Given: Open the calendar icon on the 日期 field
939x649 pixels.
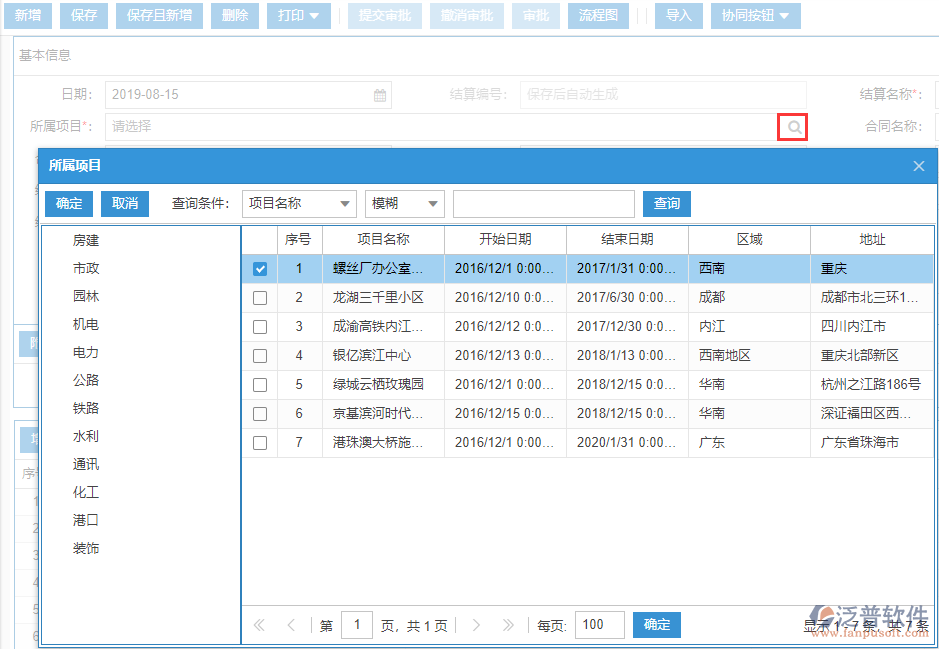Looking at the screenshot, I should pyautogui.click(x=378, y=93).
